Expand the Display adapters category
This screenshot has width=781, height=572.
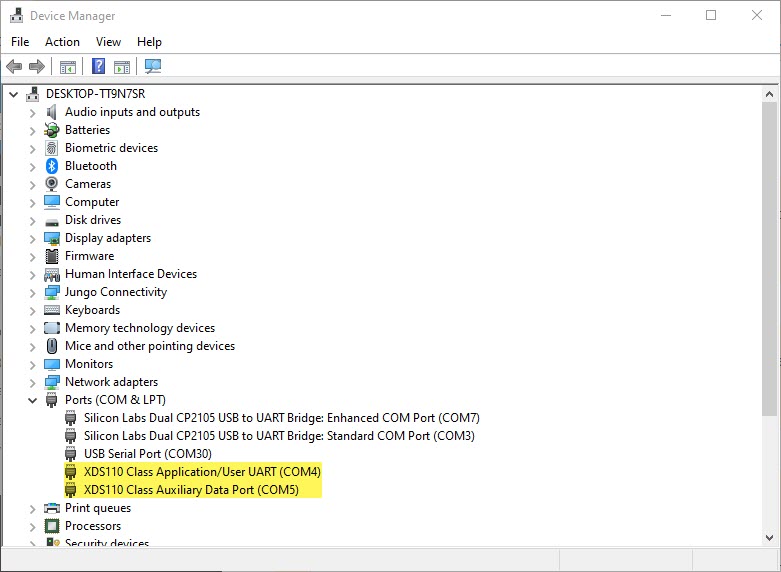coord(32,238)
